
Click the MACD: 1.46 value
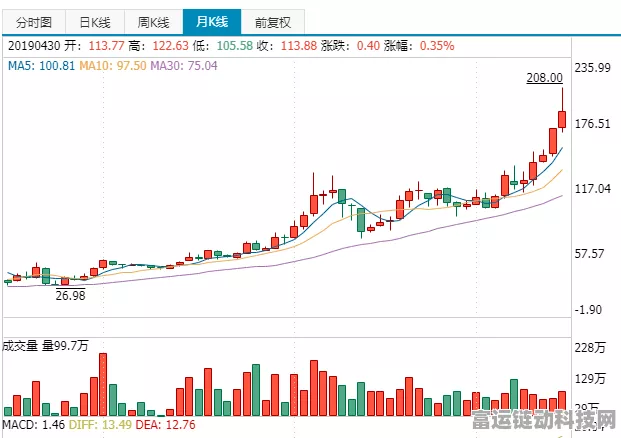coord(34,425)
